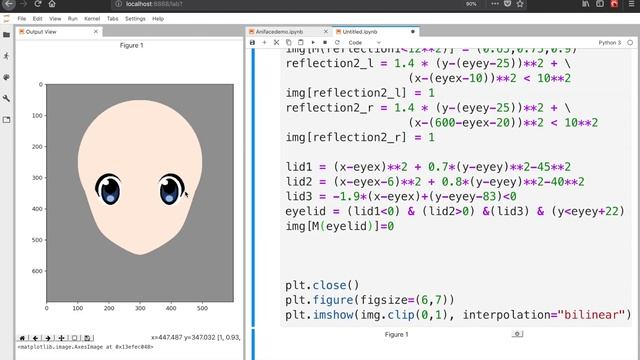Click the Python 3 kernel name
This screenshot has width=640, height=360.
[x=610, y=42]
